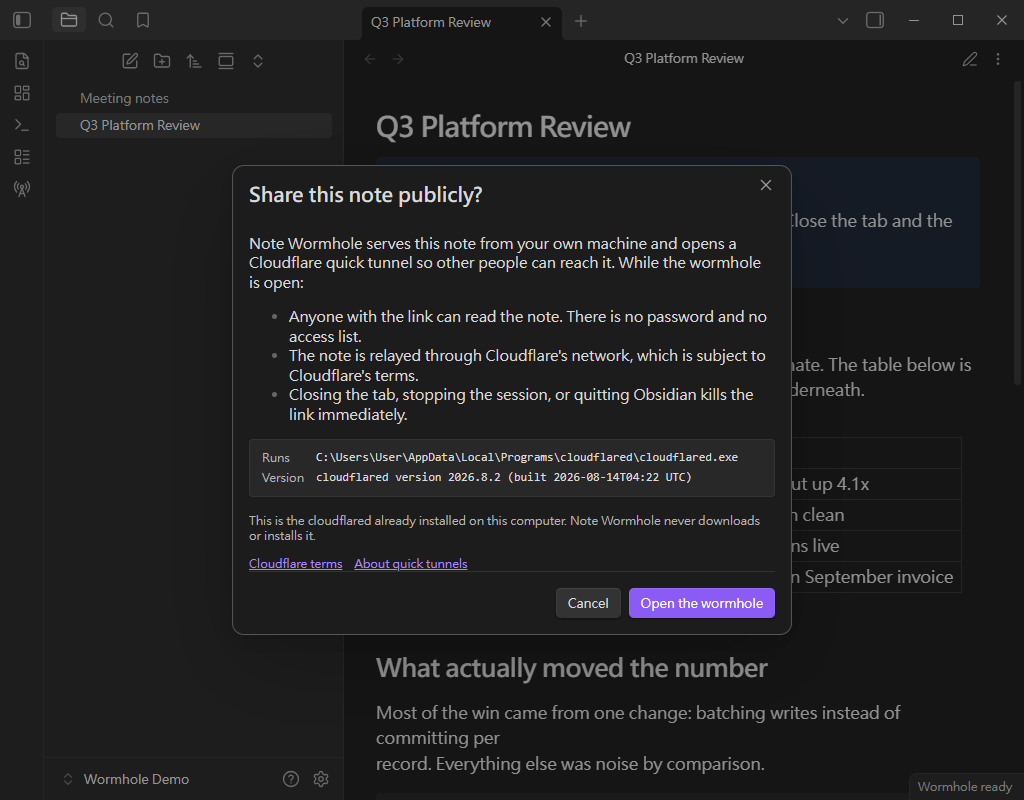Open the tab list dropdown chevron

click(843, 21)
